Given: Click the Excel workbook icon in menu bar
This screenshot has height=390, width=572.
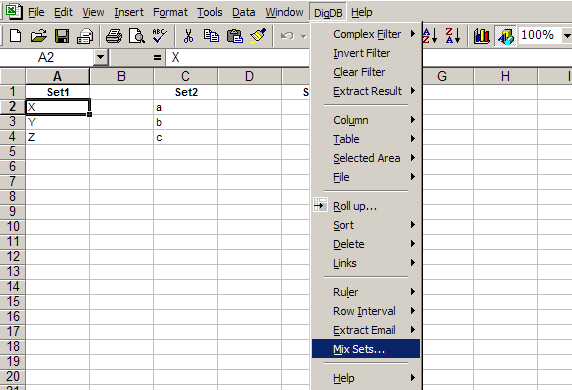Looking at the screenshot, I should point(14,11).
